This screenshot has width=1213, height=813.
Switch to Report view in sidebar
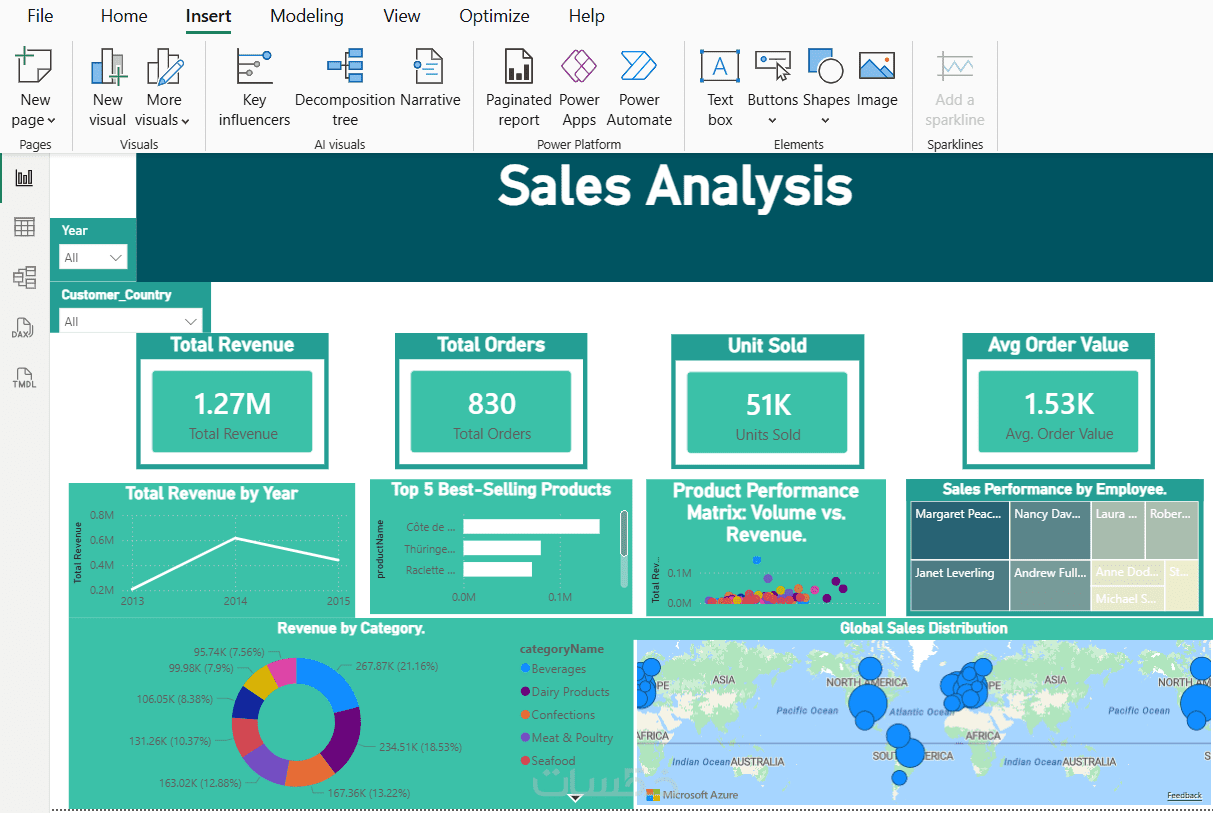[24, 178]
